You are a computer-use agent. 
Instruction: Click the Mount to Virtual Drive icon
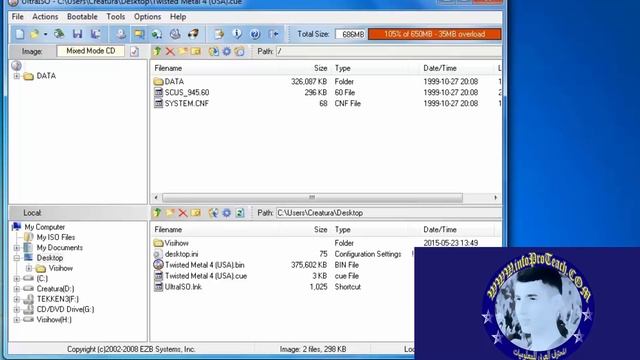click(x=175, y=34)
